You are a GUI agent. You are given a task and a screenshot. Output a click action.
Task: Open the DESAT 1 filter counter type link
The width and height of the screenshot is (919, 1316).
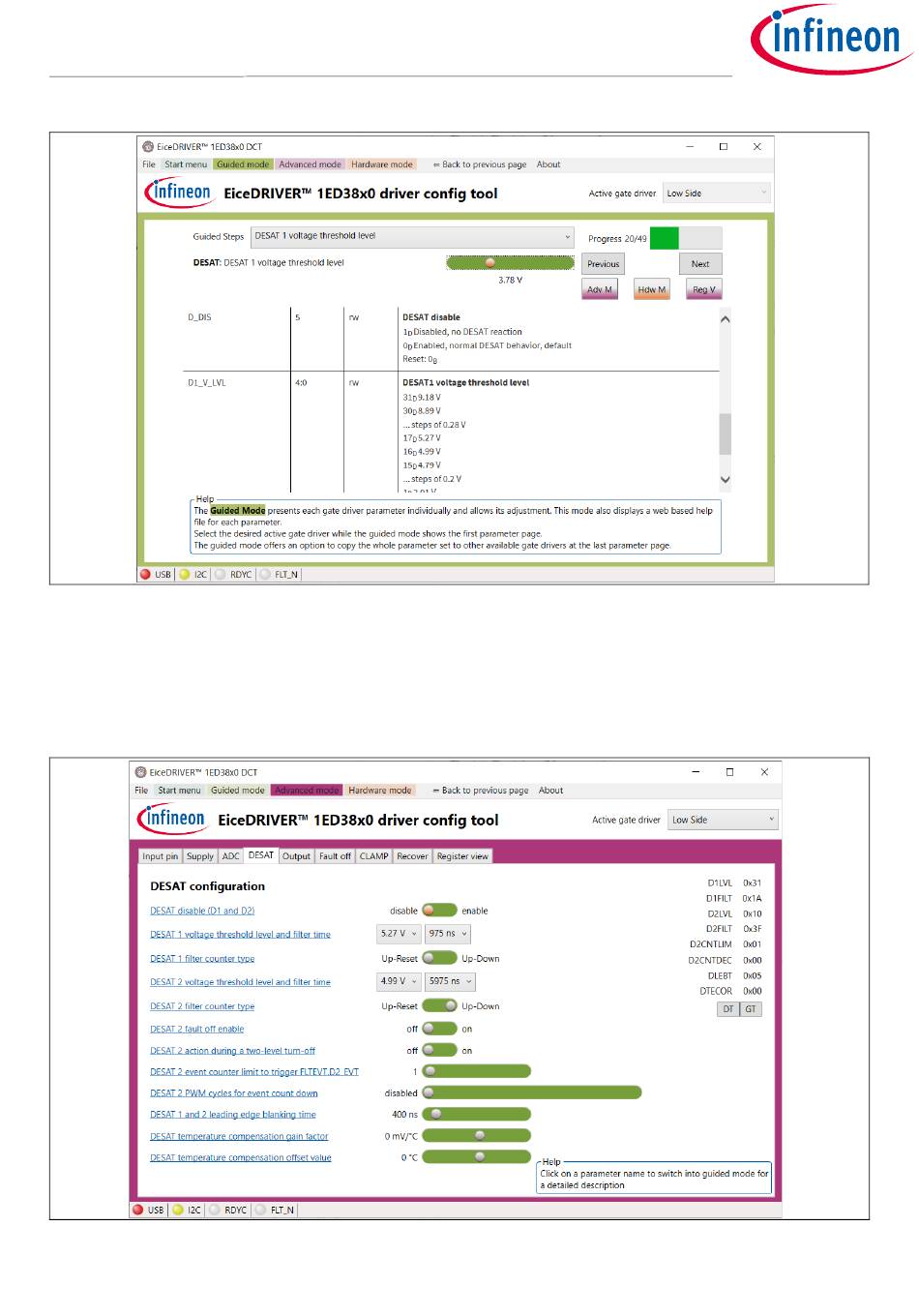(x=202, y=959)
